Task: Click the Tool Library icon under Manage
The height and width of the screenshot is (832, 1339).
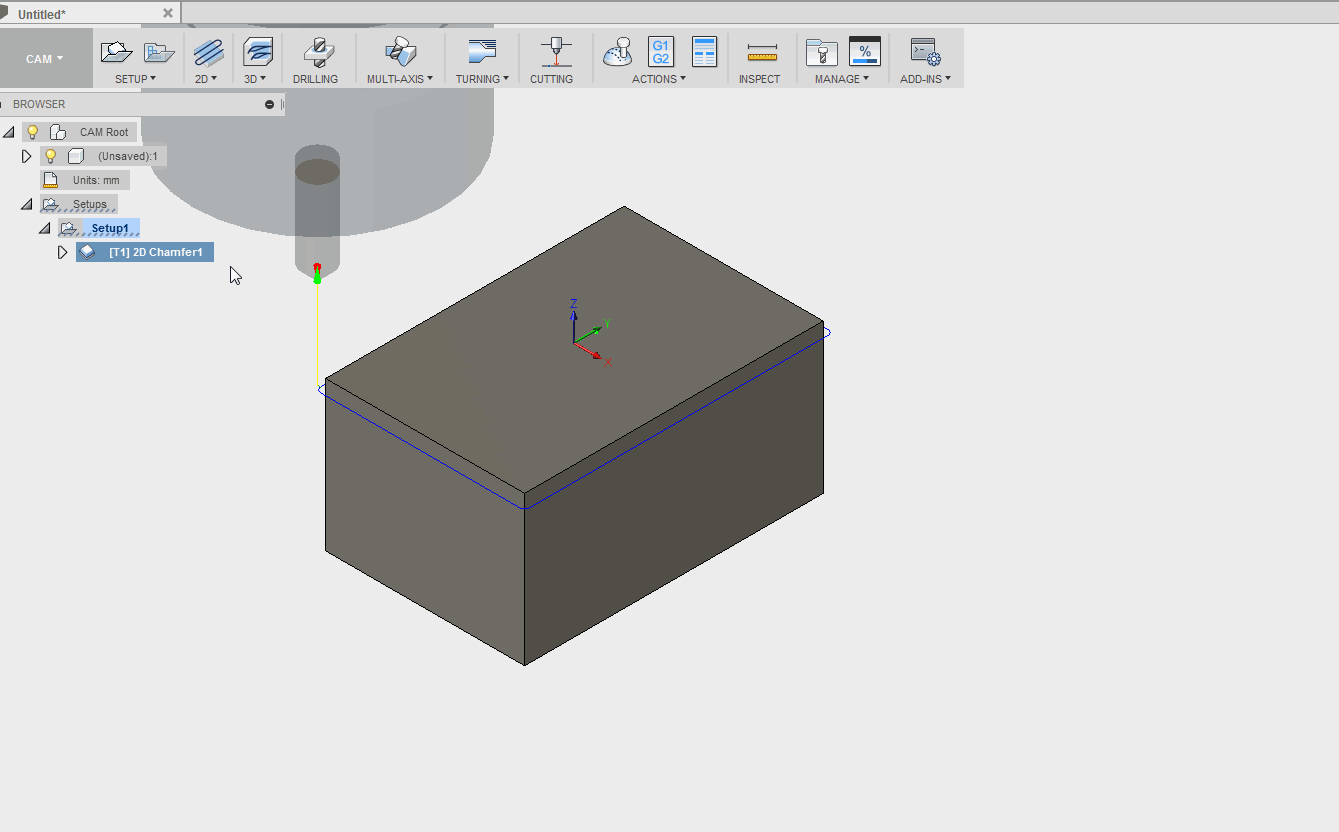Action: tap(821, 50)
